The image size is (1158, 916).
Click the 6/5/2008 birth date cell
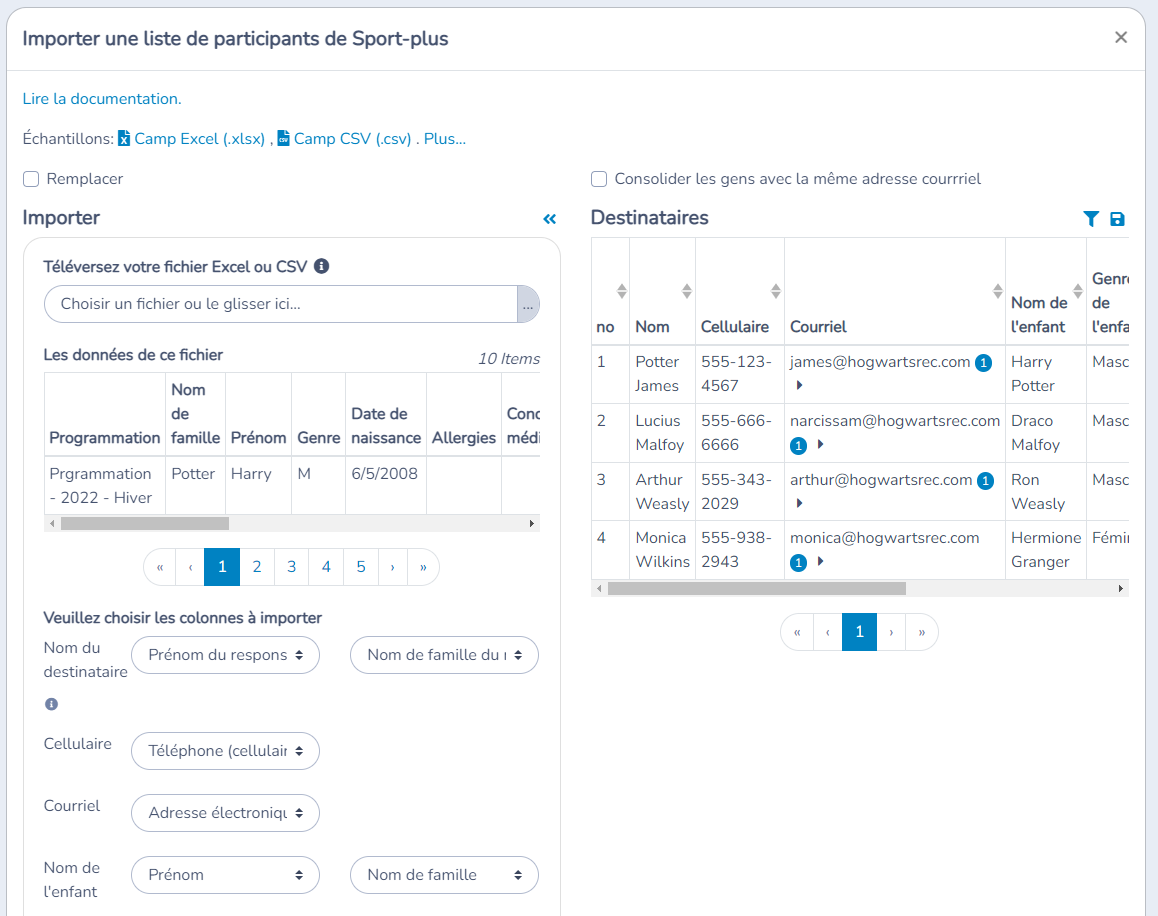[x=386, y=485]
